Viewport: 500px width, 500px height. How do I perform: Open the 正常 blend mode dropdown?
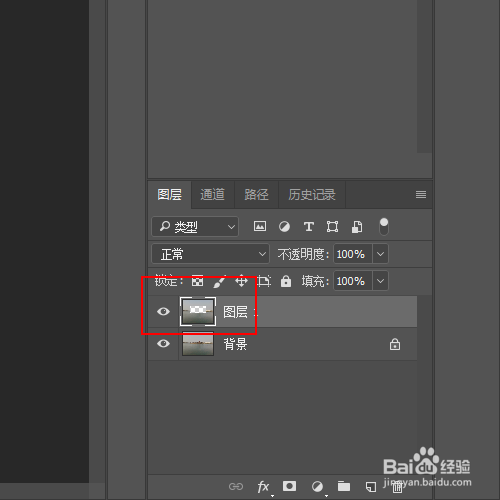[210, 254]
